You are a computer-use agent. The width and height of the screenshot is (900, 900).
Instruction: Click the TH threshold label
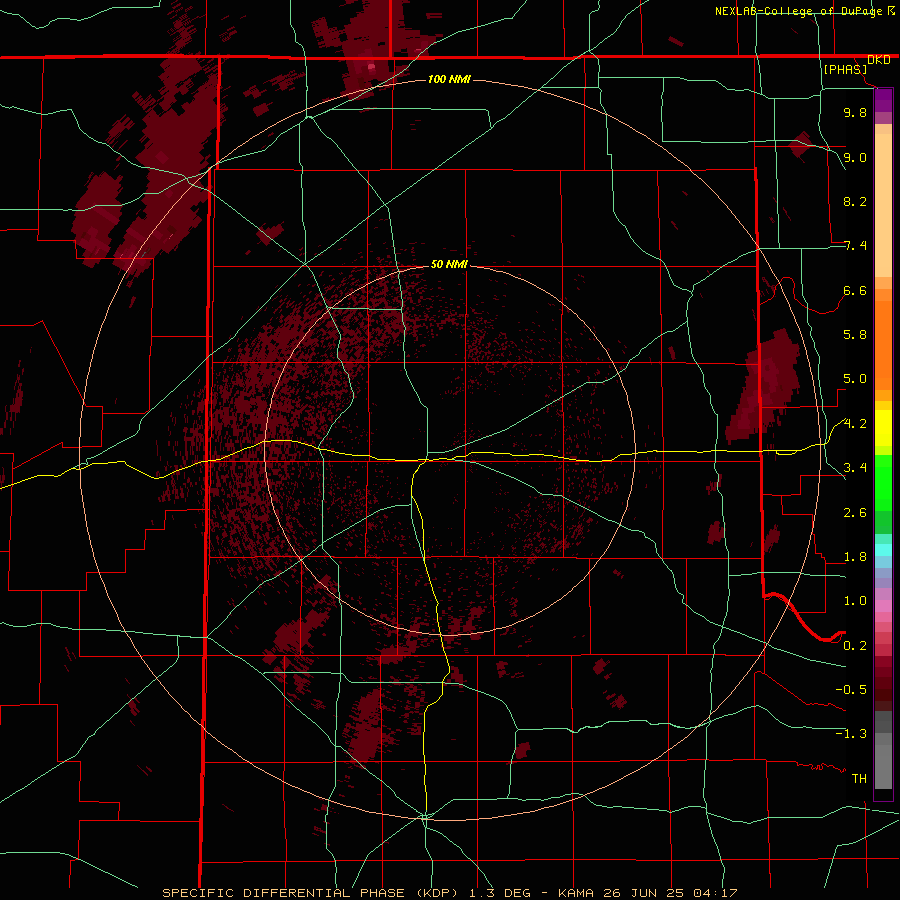pyautogui.click(x=859, y=779)
